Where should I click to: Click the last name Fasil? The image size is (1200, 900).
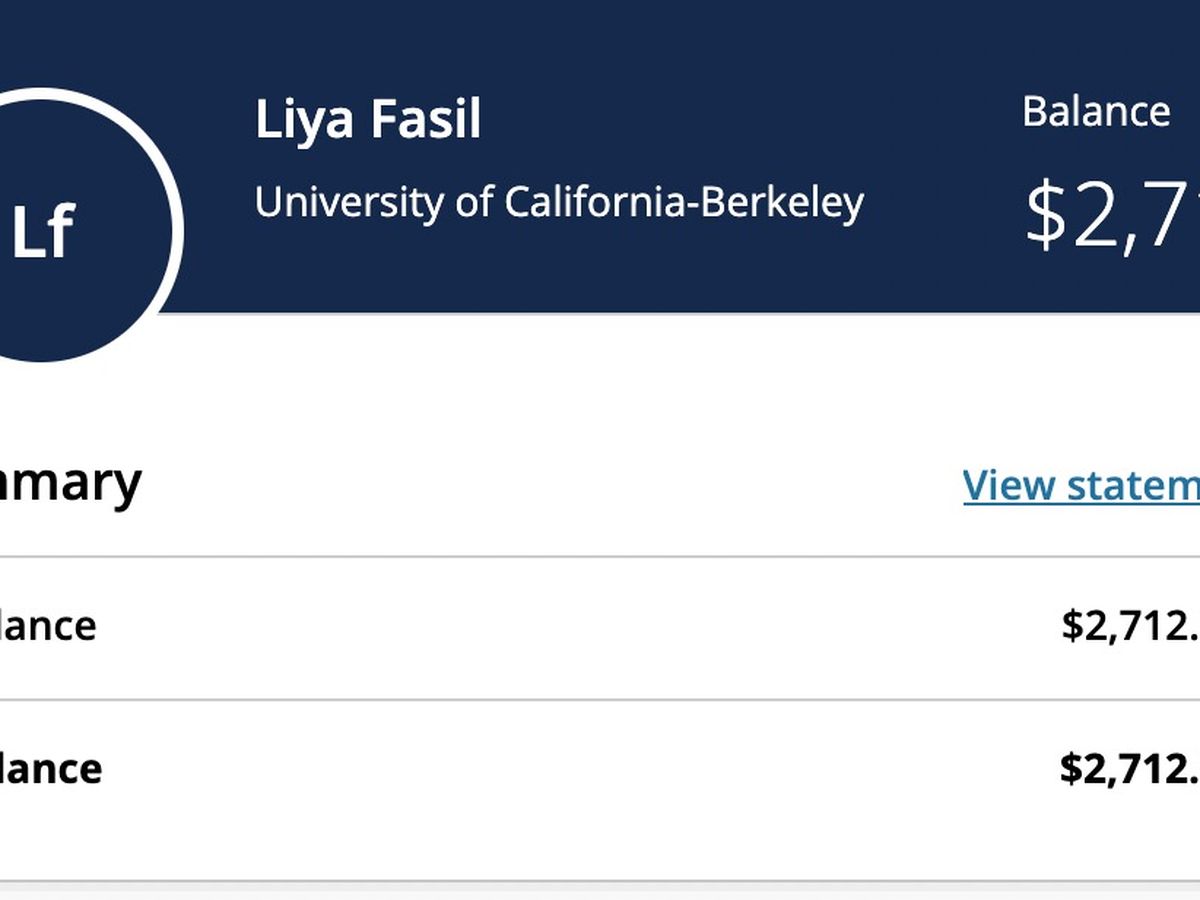click(x=426, y=120)
